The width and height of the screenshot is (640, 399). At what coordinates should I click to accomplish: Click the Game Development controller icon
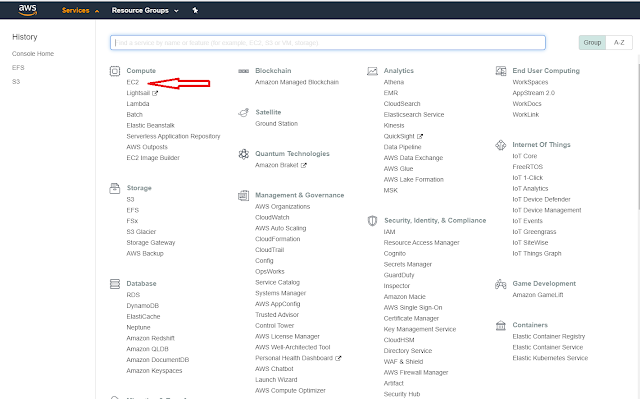click(501, 284)
